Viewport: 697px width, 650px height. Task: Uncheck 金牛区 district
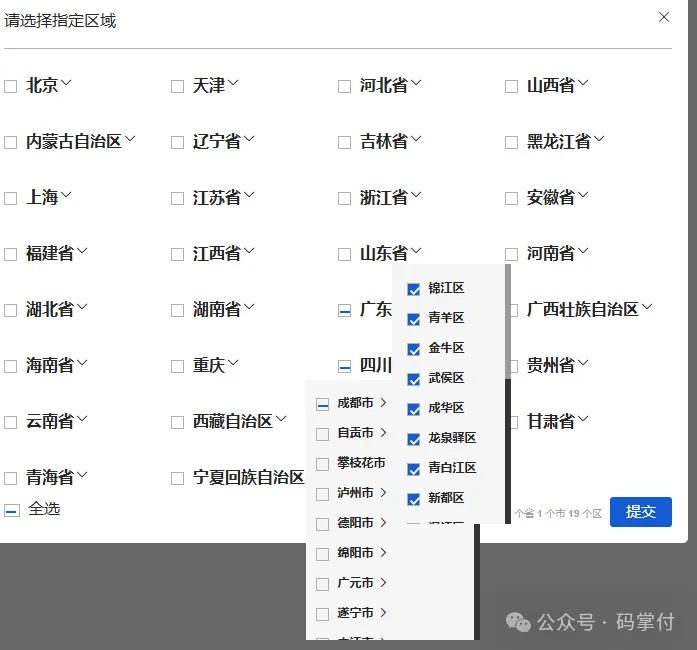(x=413, y=349)
